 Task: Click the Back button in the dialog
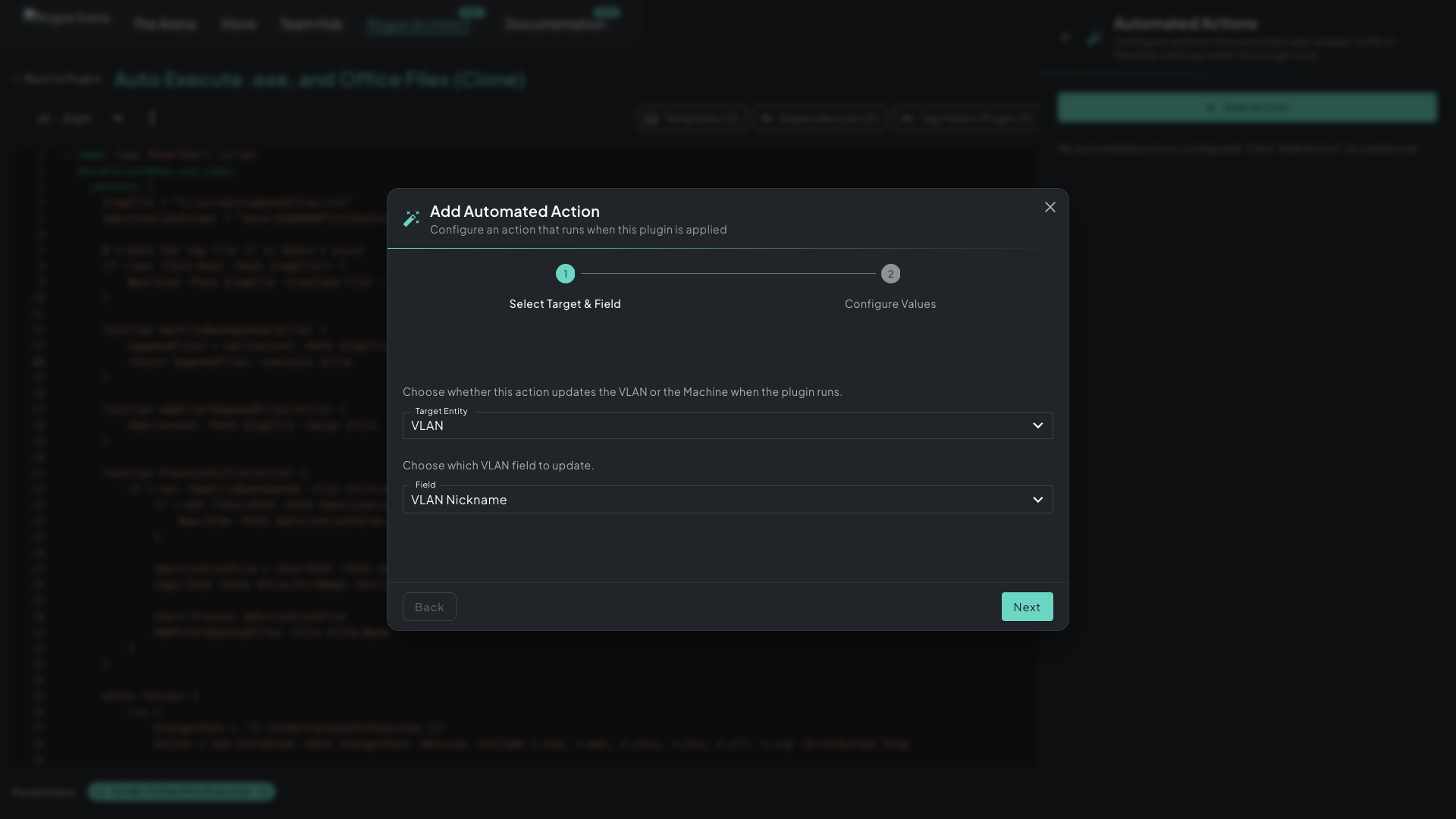pos(429,607)
